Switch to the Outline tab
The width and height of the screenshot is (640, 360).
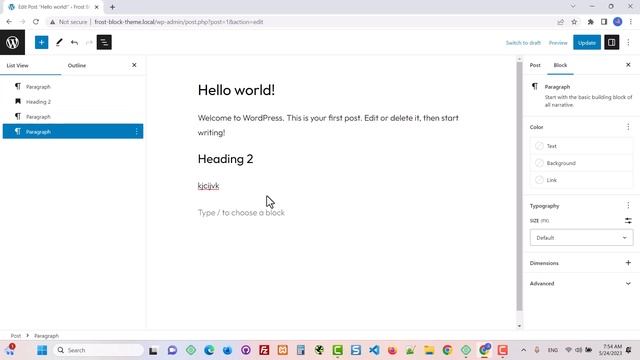[77, 65]
